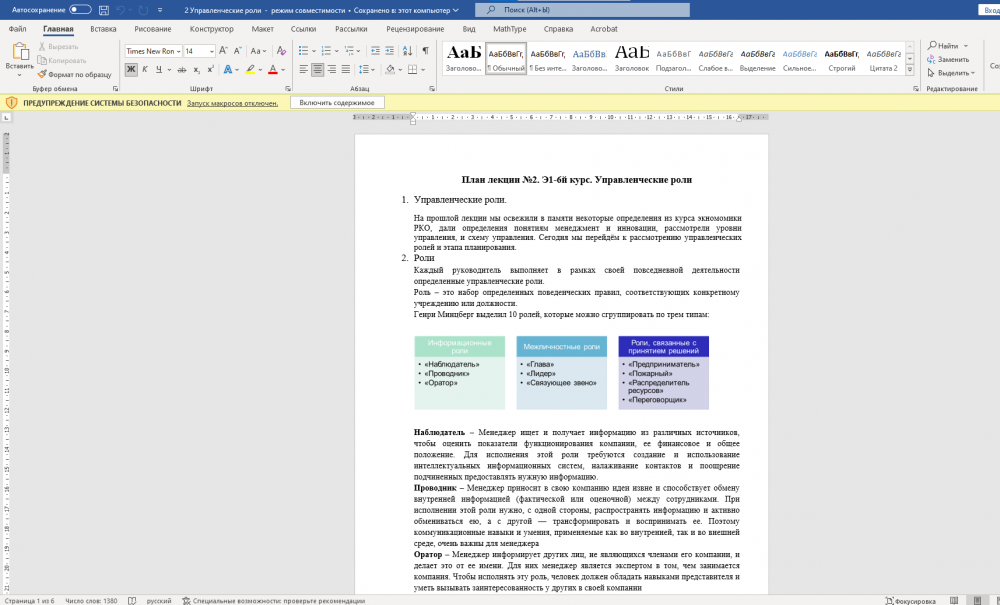Click Заменить in editing group
1000x605 pixels.
[x=952, y=59]
